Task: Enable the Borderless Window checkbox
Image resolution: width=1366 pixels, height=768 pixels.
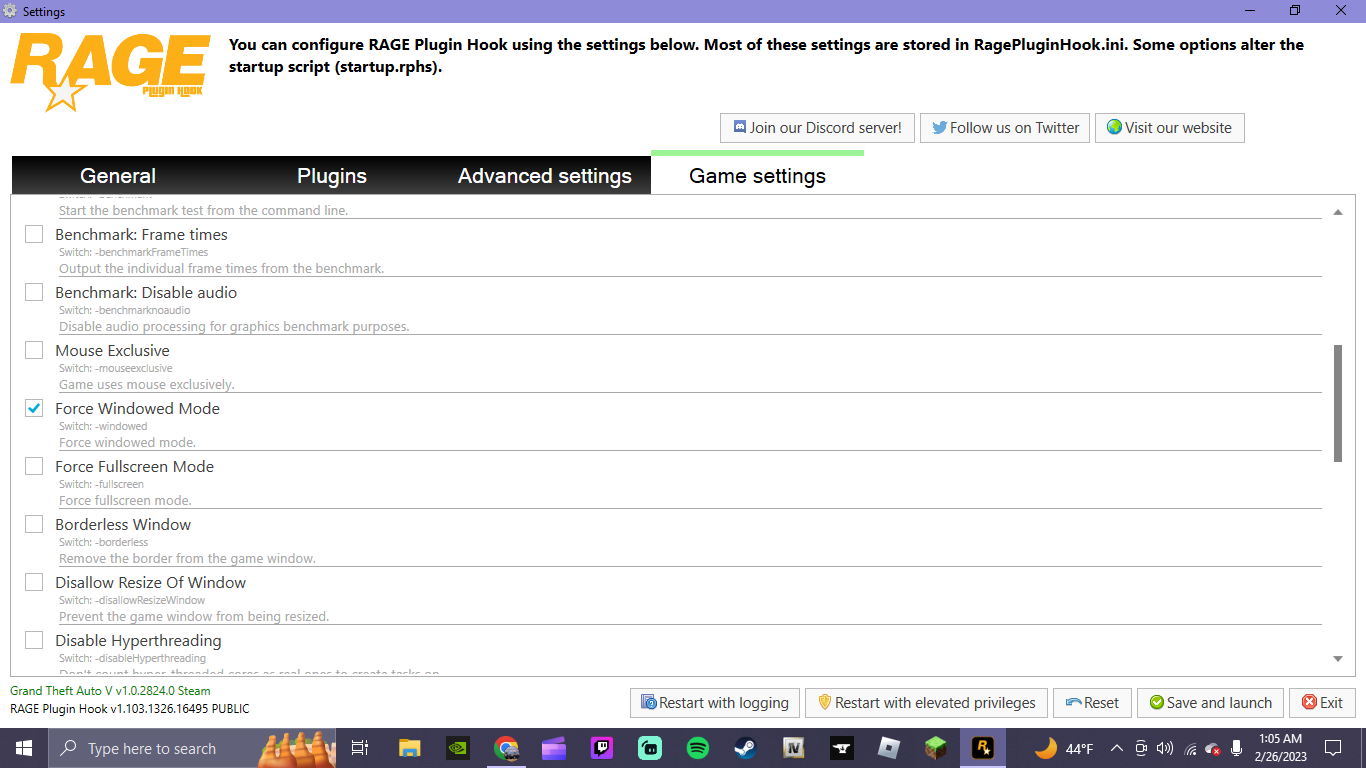Action: tap(34, 524)
